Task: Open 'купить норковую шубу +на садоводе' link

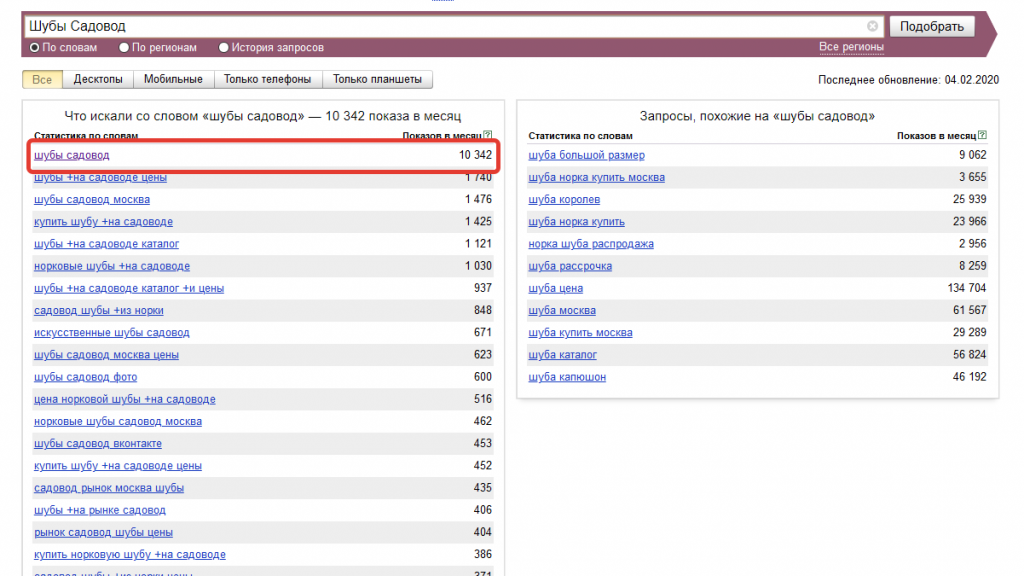Action: coord(130,554)
